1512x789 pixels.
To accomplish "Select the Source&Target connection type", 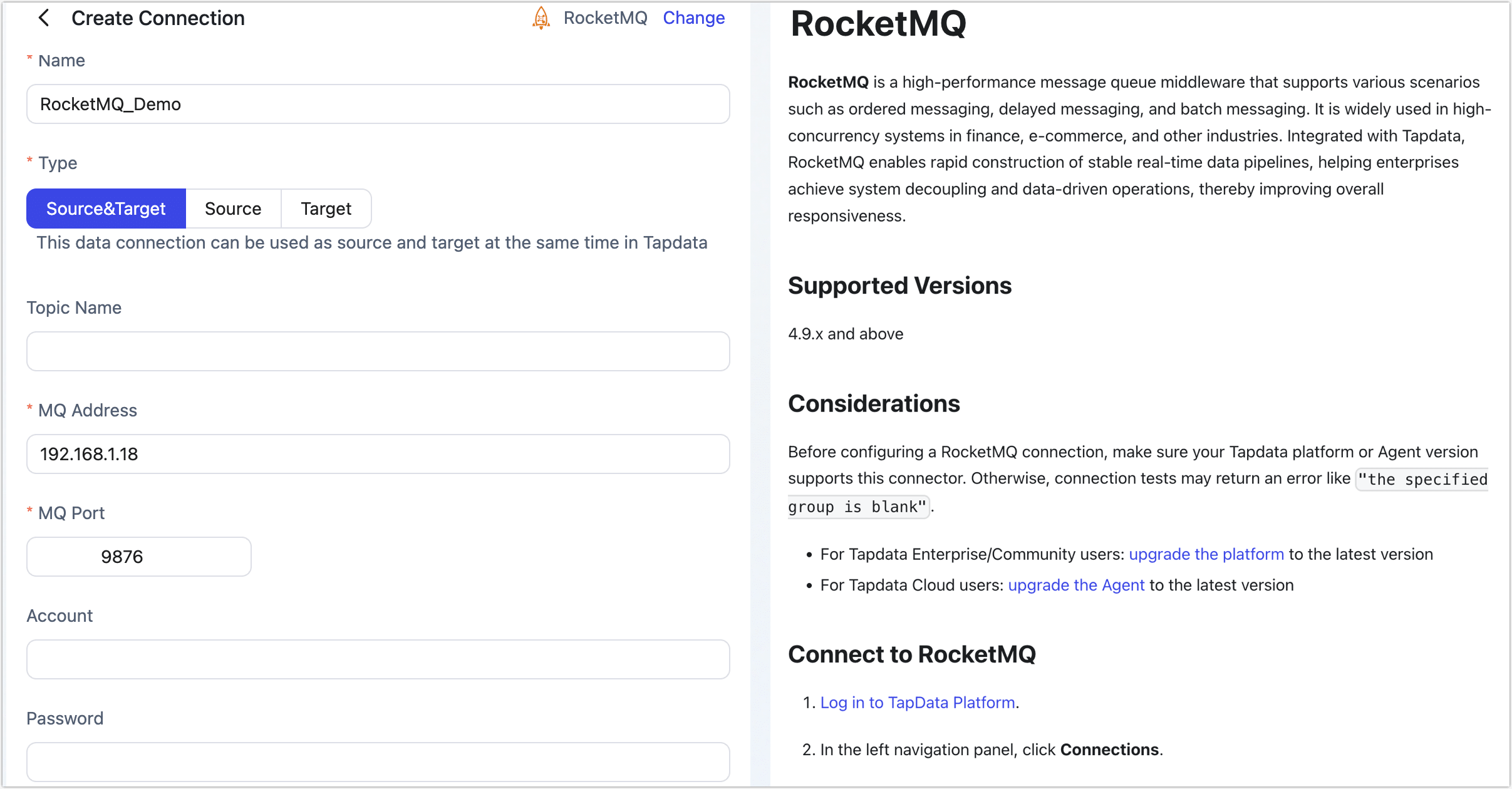I will 105,208.
